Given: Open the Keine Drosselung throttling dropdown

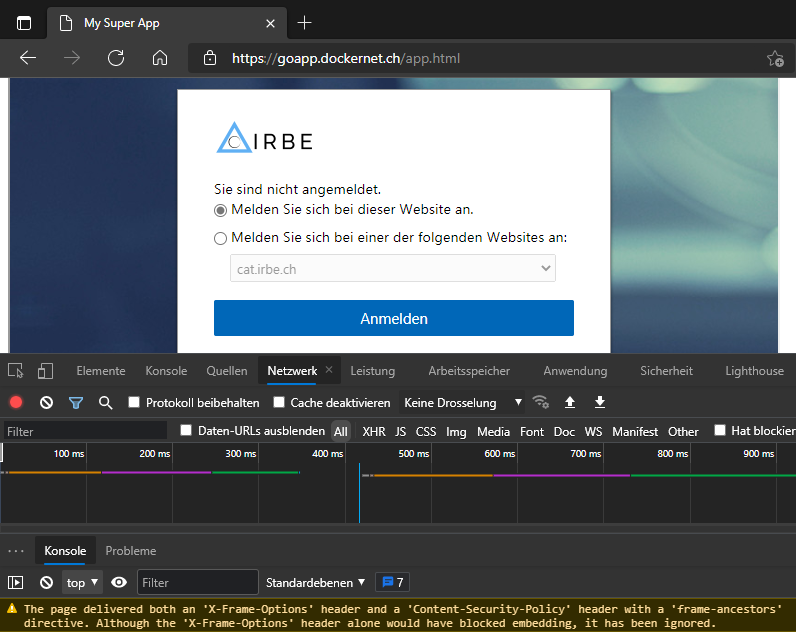Looking at the screenshot, I should (x=462, y=403).
